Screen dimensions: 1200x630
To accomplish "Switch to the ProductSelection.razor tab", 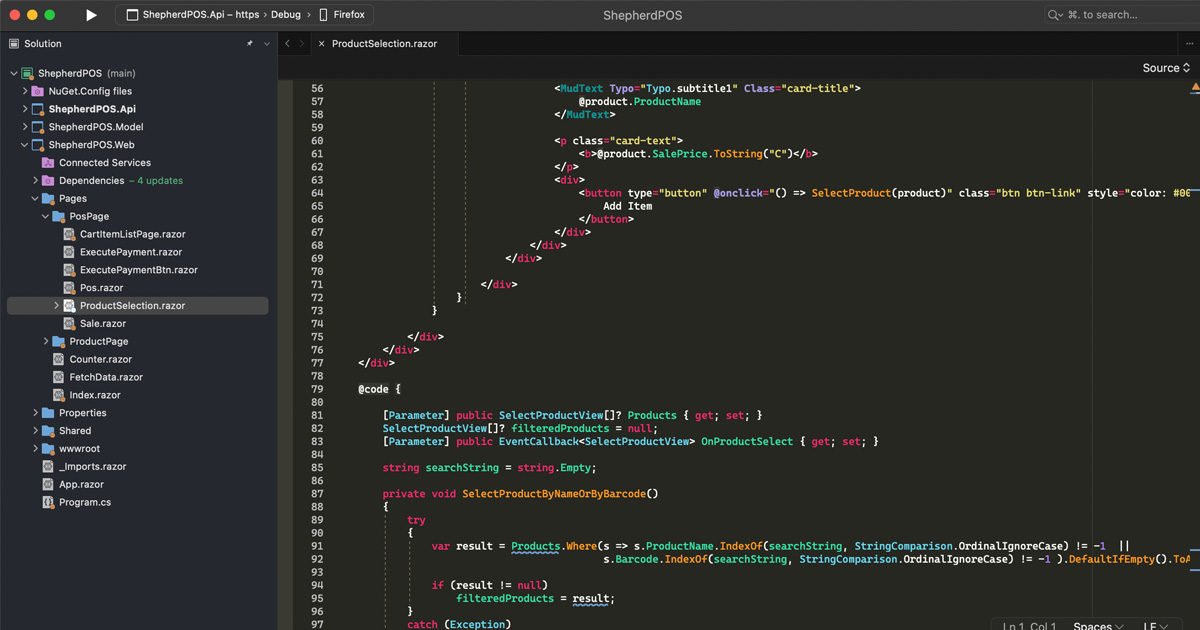I will [384, 44].
